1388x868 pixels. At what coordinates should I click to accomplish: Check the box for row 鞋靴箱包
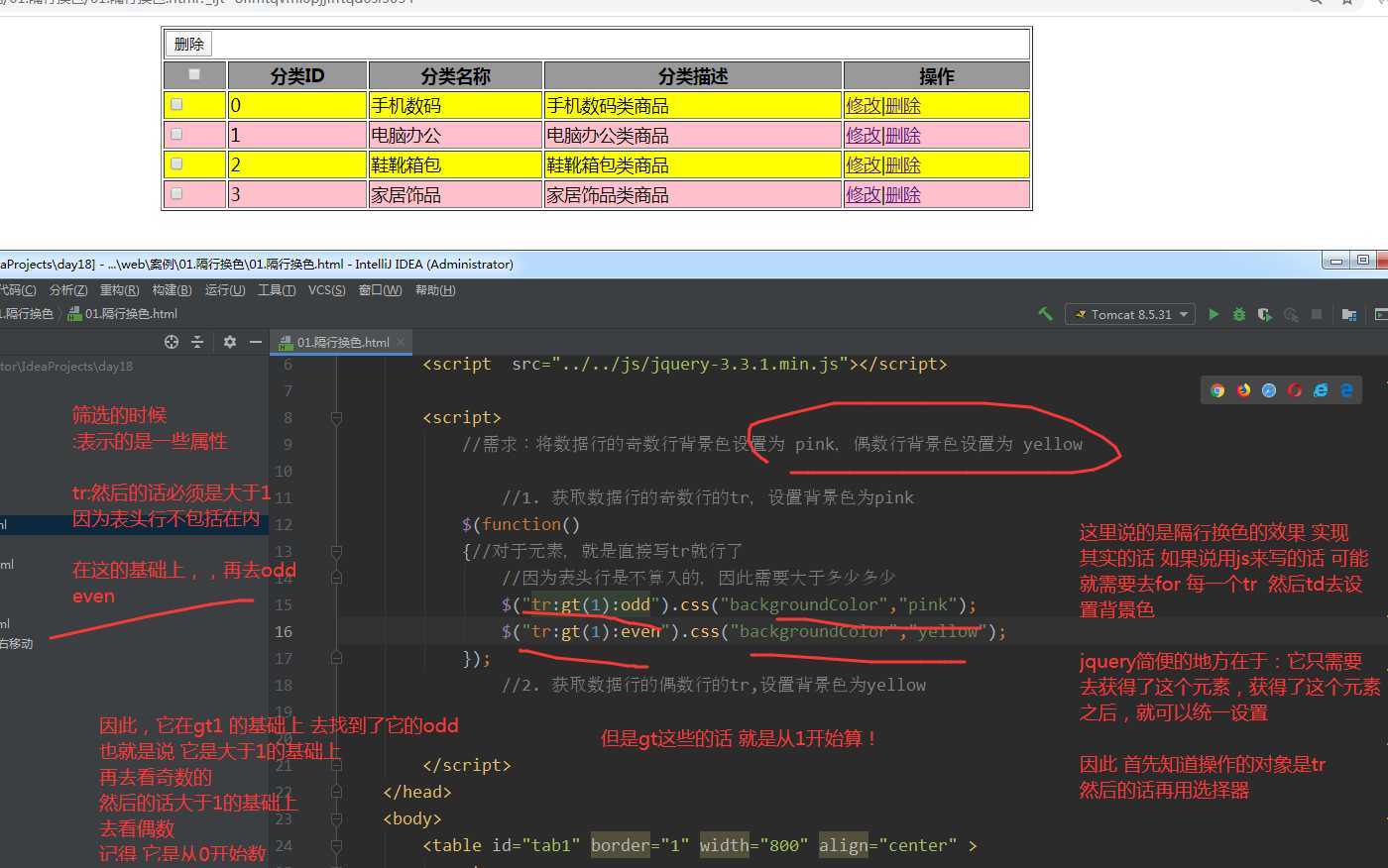[x=176, y=163]
